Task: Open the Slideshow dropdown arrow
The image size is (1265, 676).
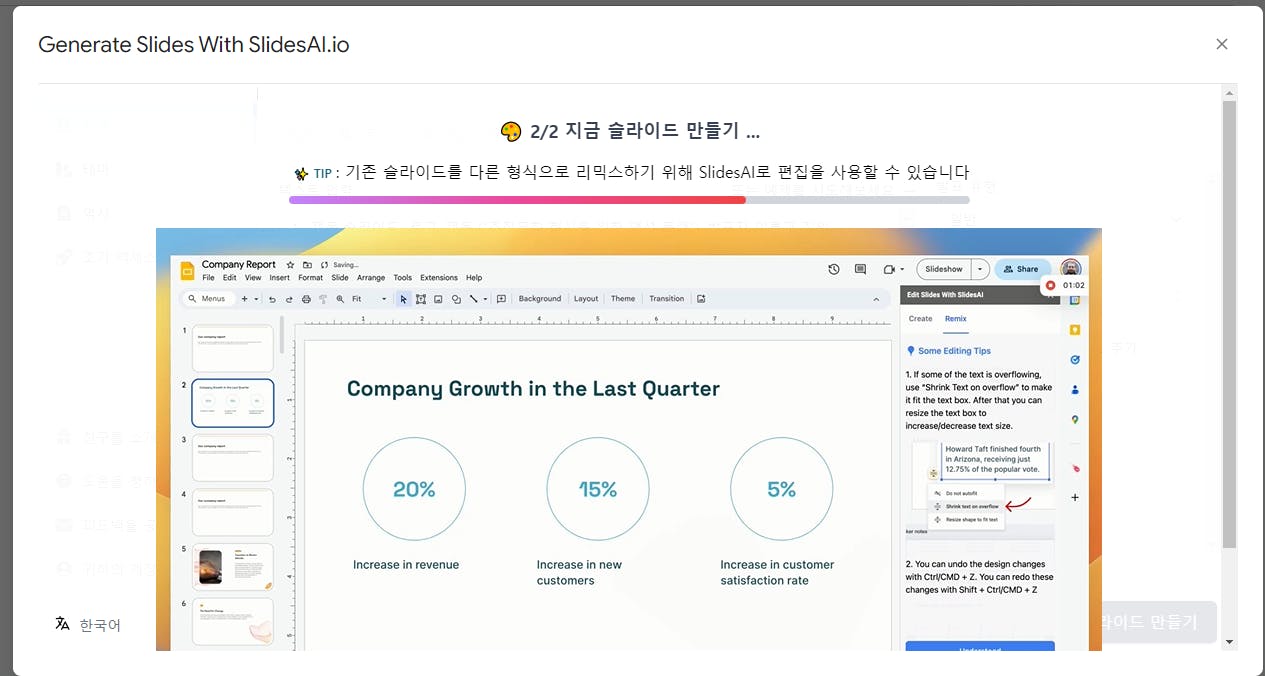Action: (980, 269)
